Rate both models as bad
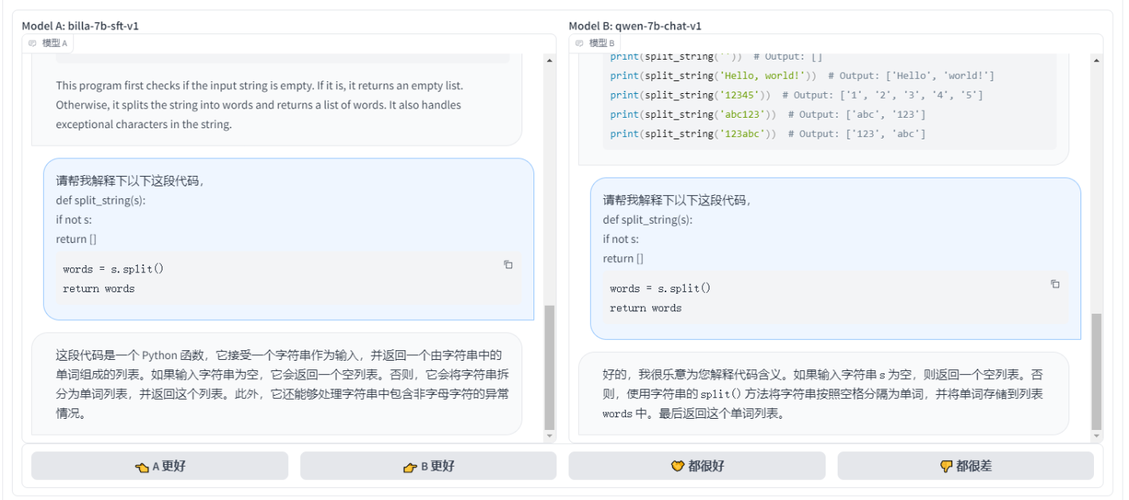The width and height of the screenshot is (1129, 500). (965, 466)
